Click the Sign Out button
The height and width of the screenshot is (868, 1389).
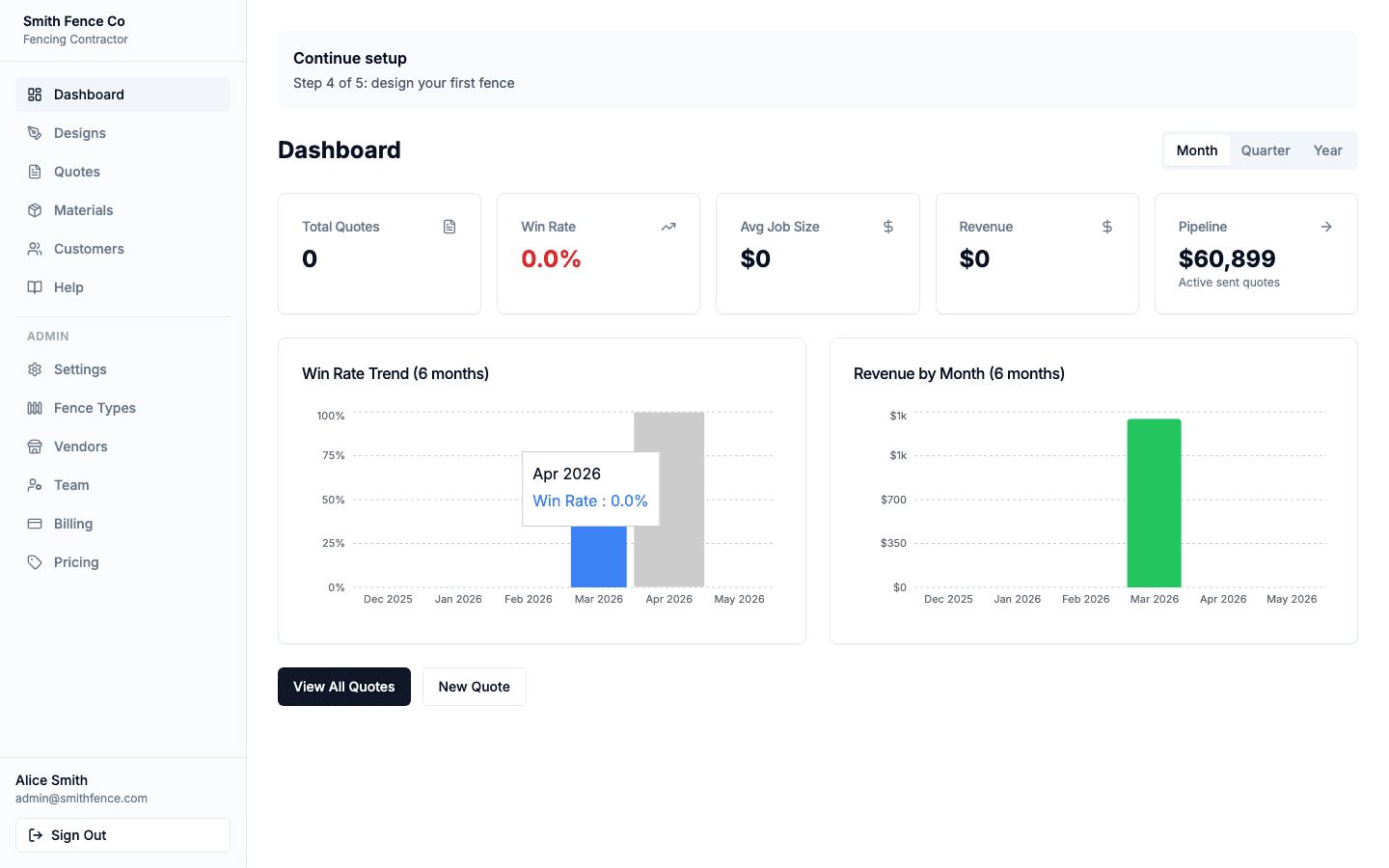coord(123,835)
